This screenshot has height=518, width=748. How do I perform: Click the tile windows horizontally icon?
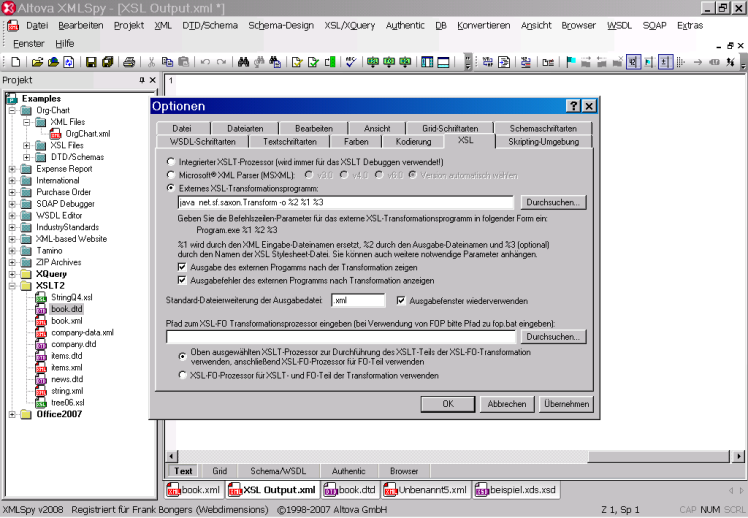[x=443, y=62]
